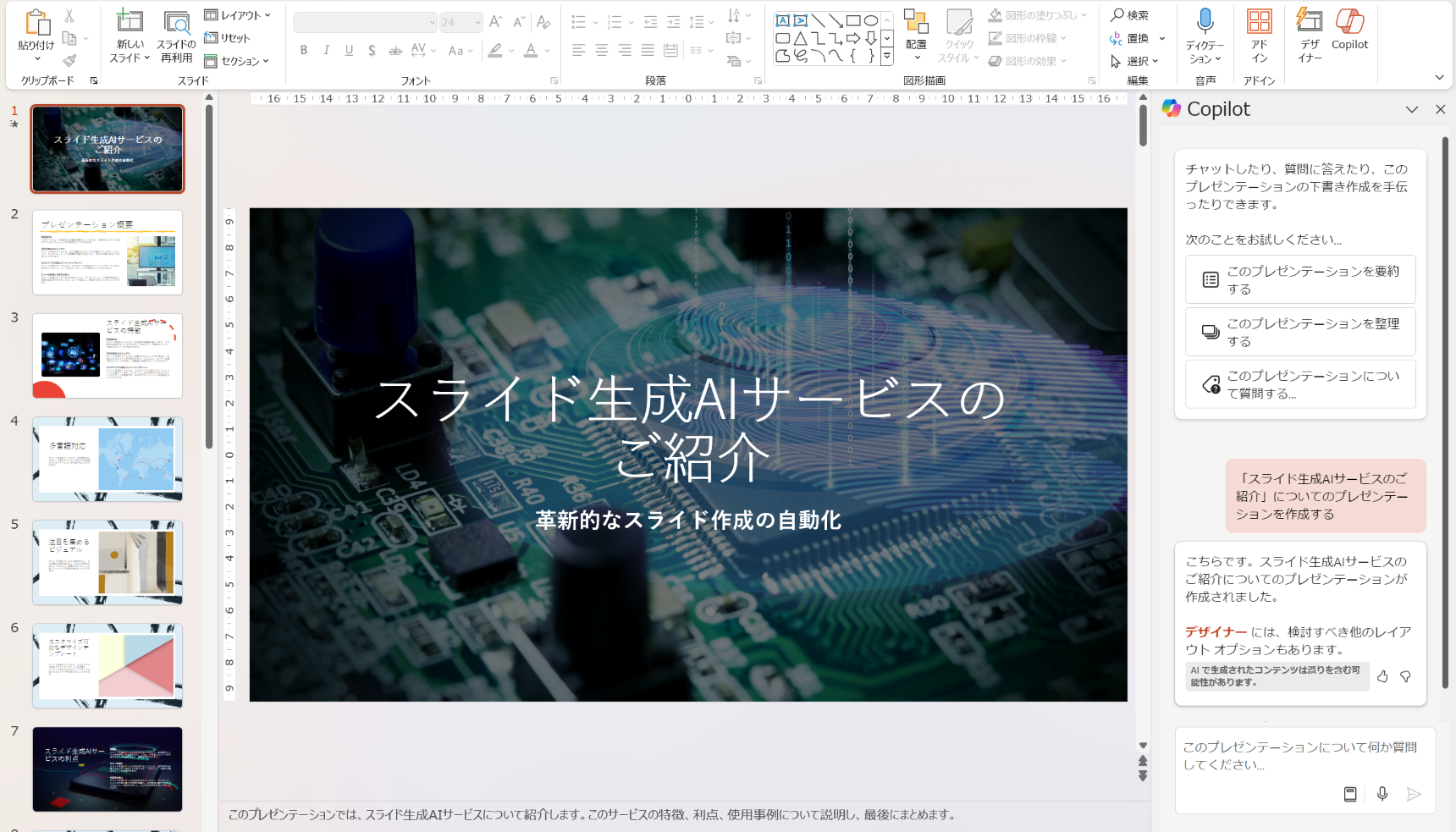
Task: Select slide 3 thumbnail
Action: 108,355
